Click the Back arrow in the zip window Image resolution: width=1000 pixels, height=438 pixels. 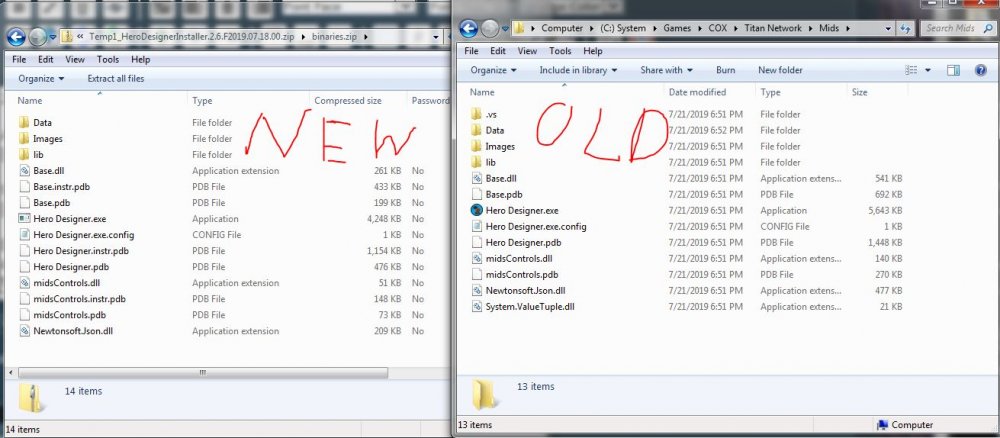point(17,37)
